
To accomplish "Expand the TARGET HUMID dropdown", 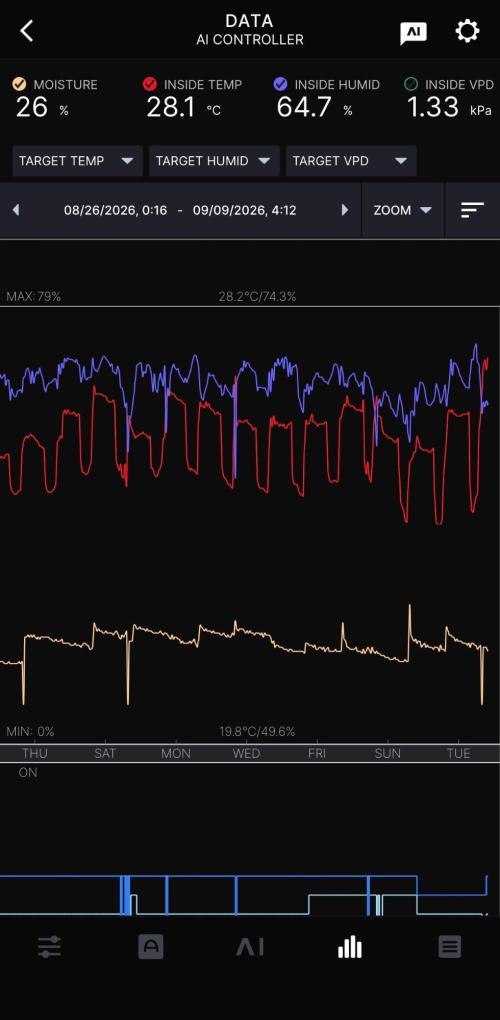I will 214,161.
